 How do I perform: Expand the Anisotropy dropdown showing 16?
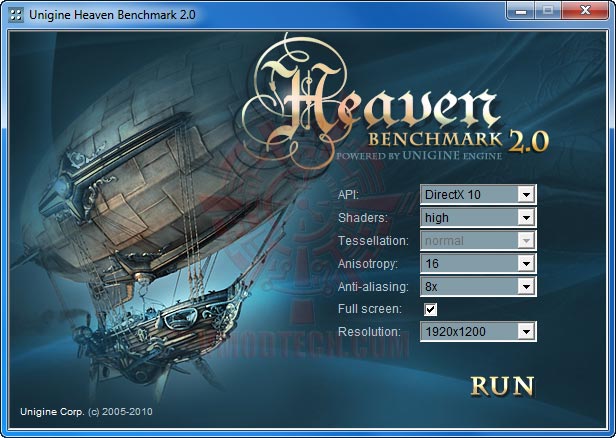tap(478, 263)
